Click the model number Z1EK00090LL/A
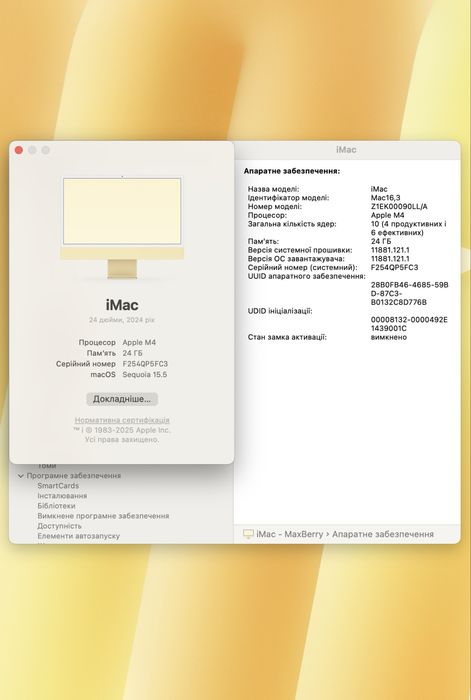The height and width of the screenshot is (700, 471). [x=399, y=207]
